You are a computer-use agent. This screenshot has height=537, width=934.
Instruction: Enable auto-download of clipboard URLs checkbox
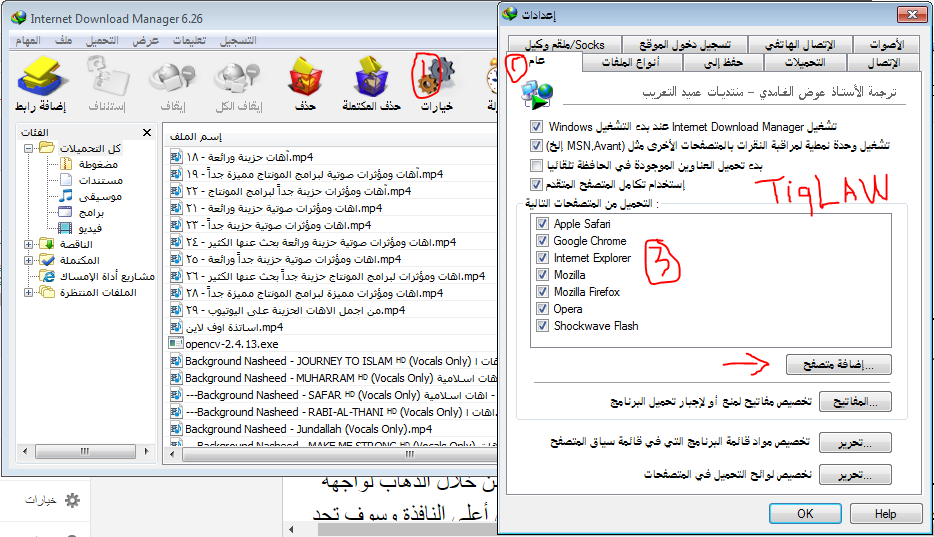tap(536, 165)
